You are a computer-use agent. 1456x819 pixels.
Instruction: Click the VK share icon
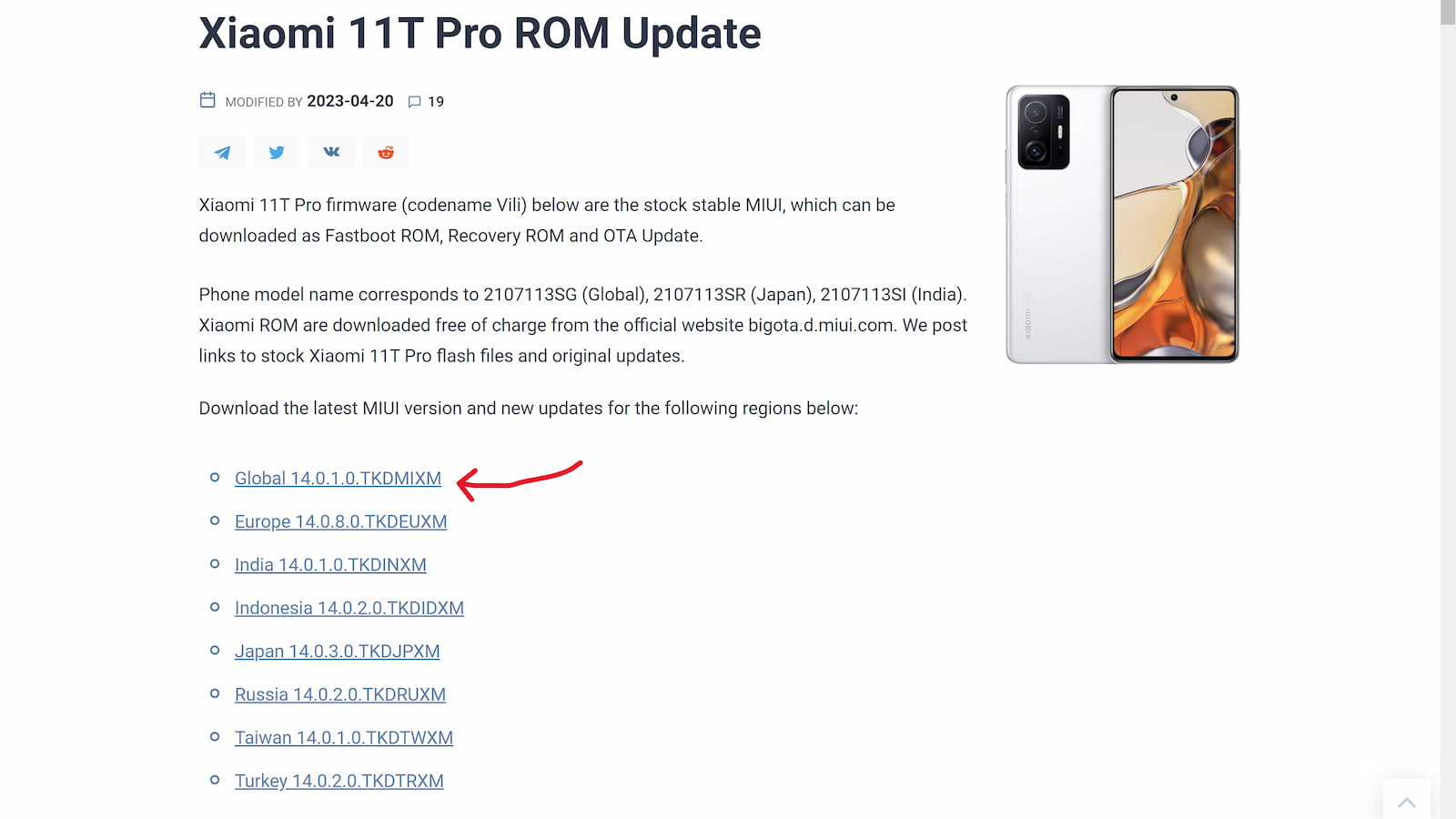tap(331, 152)
